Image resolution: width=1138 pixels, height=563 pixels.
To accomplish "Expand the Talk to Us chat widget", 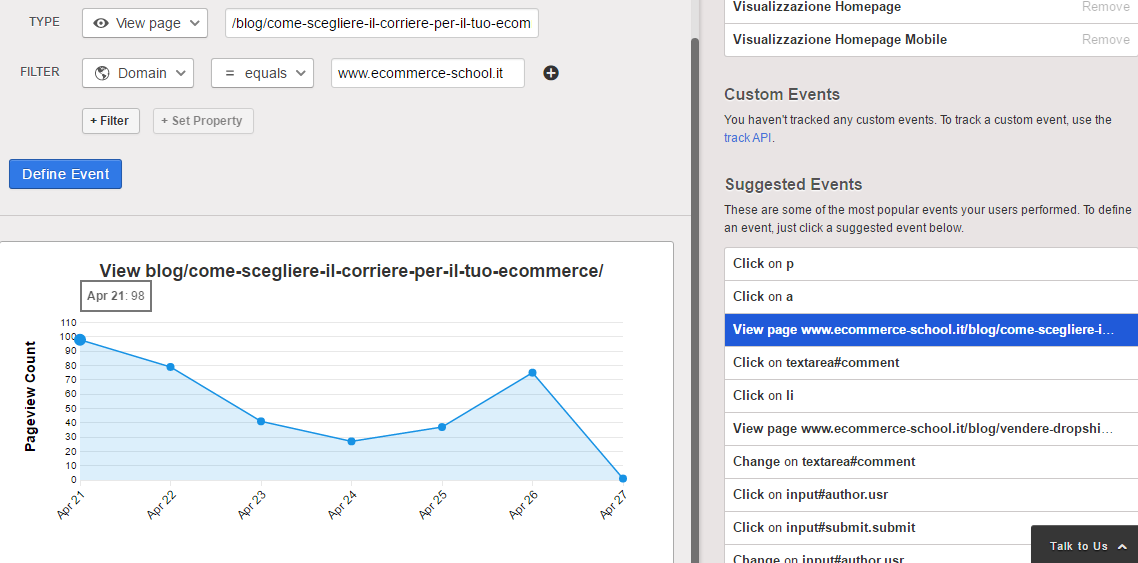I will (x=1087, y=546).
